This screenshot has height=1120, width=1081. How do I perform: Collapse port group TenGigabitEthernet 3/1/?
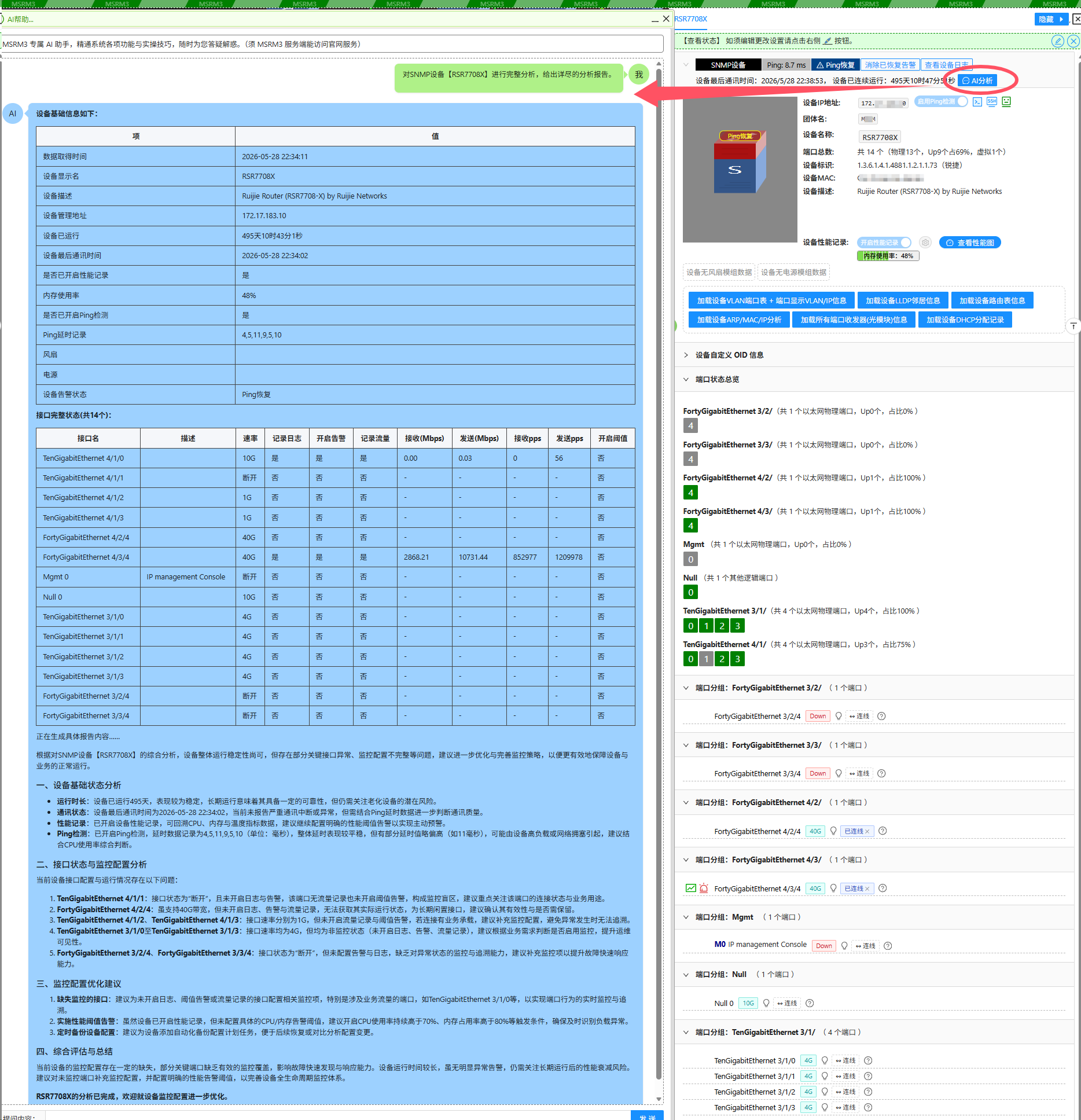click(686, 1033)
